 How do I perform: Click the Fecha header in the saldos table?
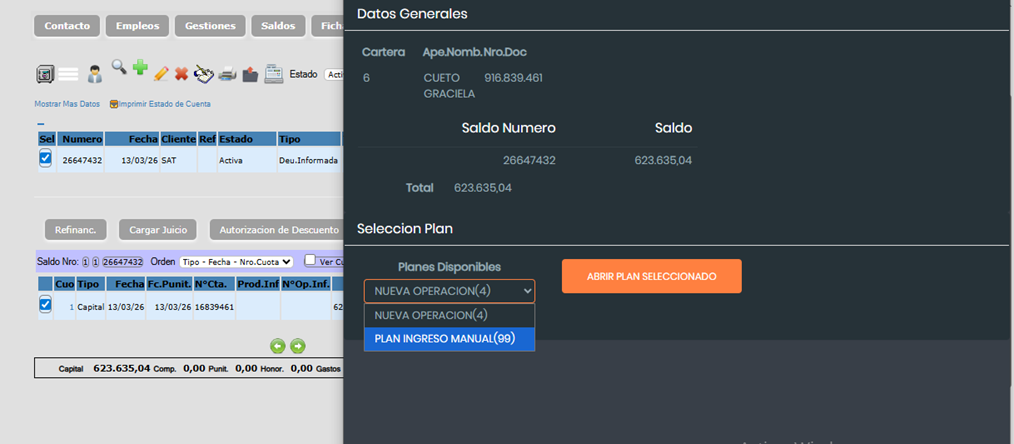(x=132, y=139)
